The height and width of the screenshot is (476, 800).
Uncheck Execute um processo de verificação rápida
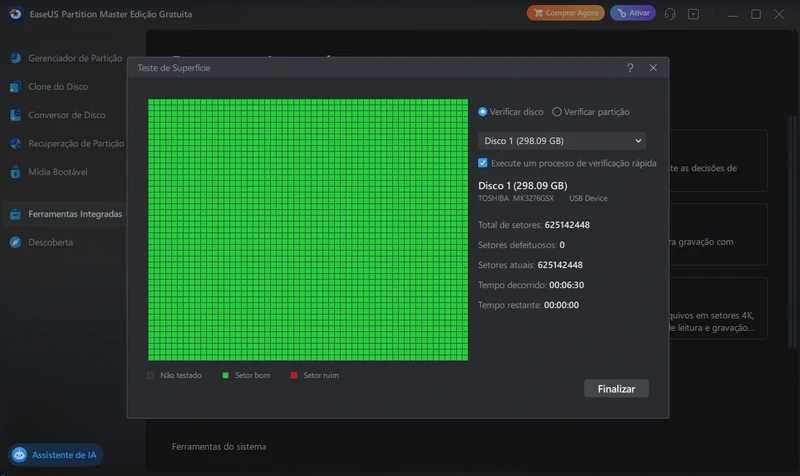pyautogui.click(x=483, y=163)
